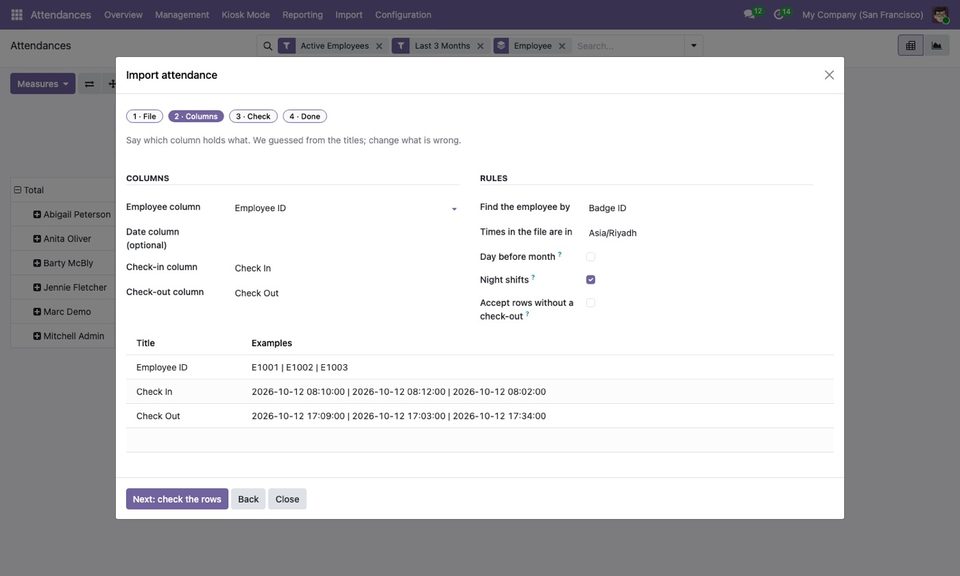Click the search magnifier icon
Viewport: 960px width, 576px height.
click(x=268, y=46)
